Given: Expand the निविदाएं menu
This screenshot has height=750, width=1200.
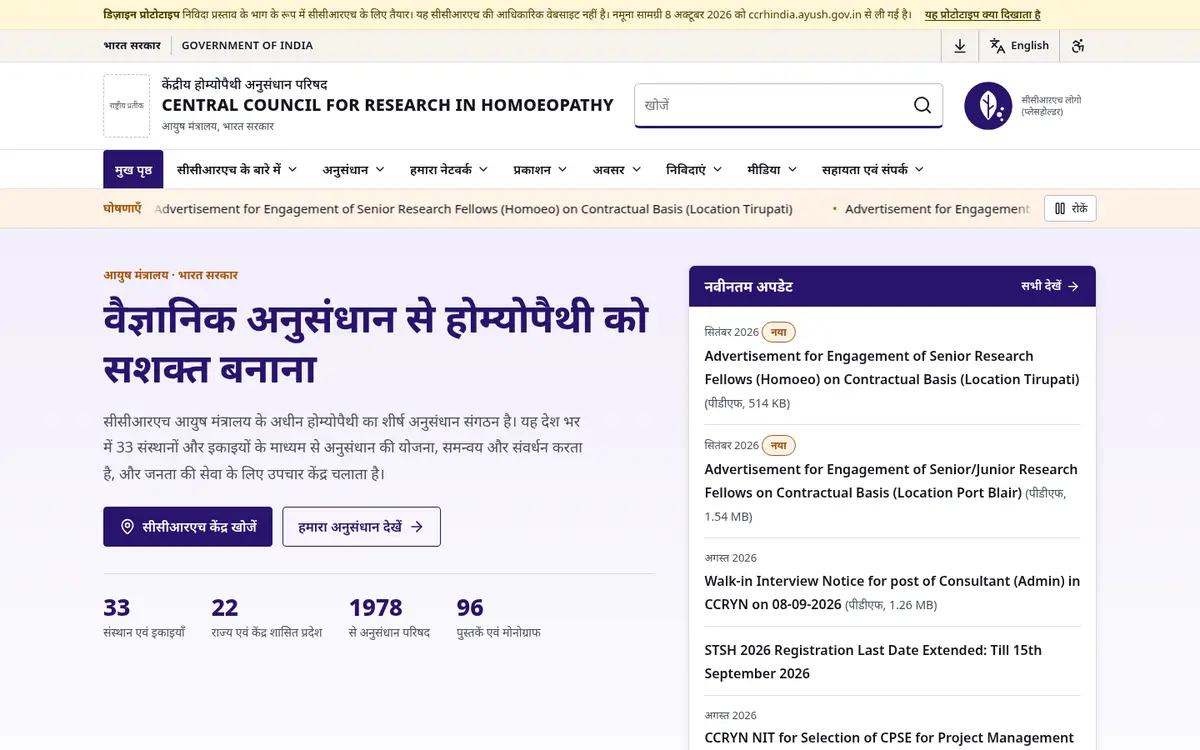Looking at the screenshot, I should click(x=694, y=170).
